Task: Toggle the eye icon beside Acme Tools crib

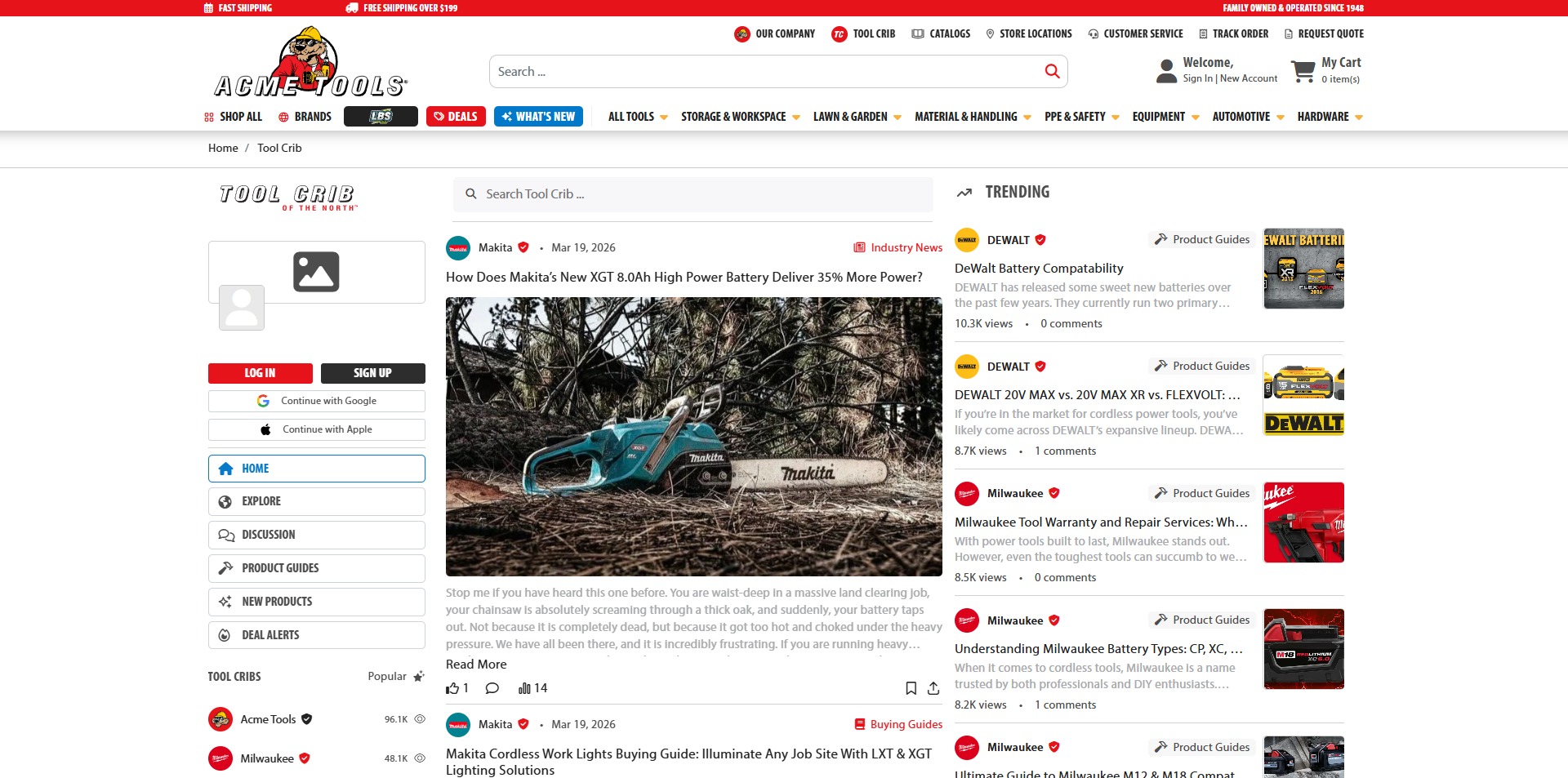Action: click(420, 719)
